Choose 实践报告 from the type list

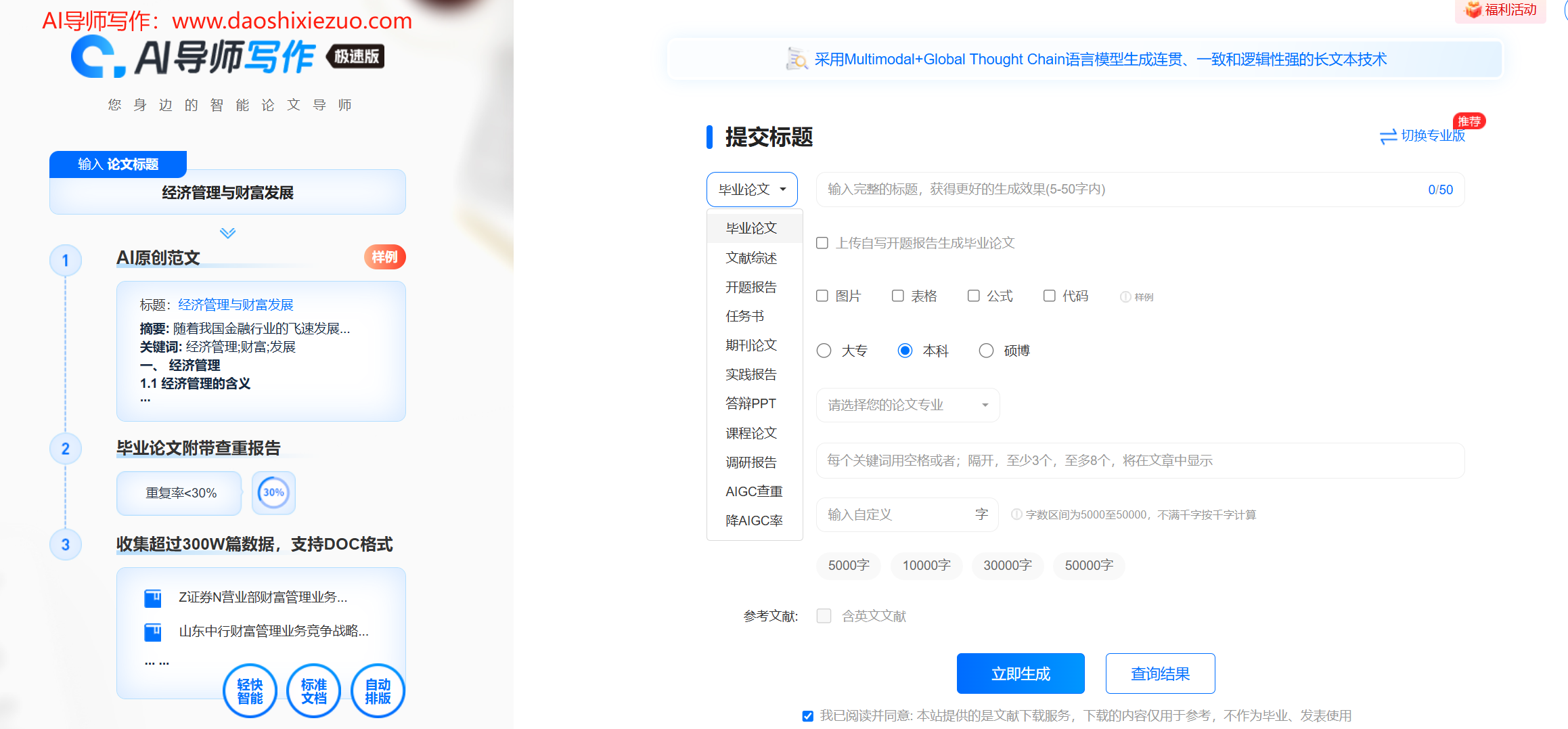[x=755, y=374]
